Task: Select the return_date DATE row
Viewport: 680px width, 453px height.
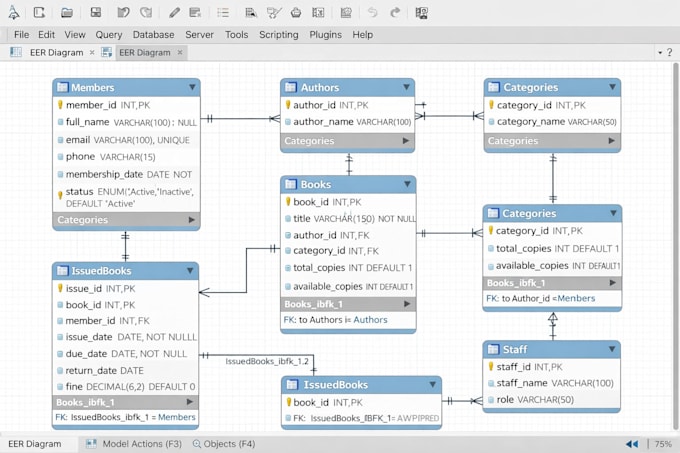Action: point(125,371)
